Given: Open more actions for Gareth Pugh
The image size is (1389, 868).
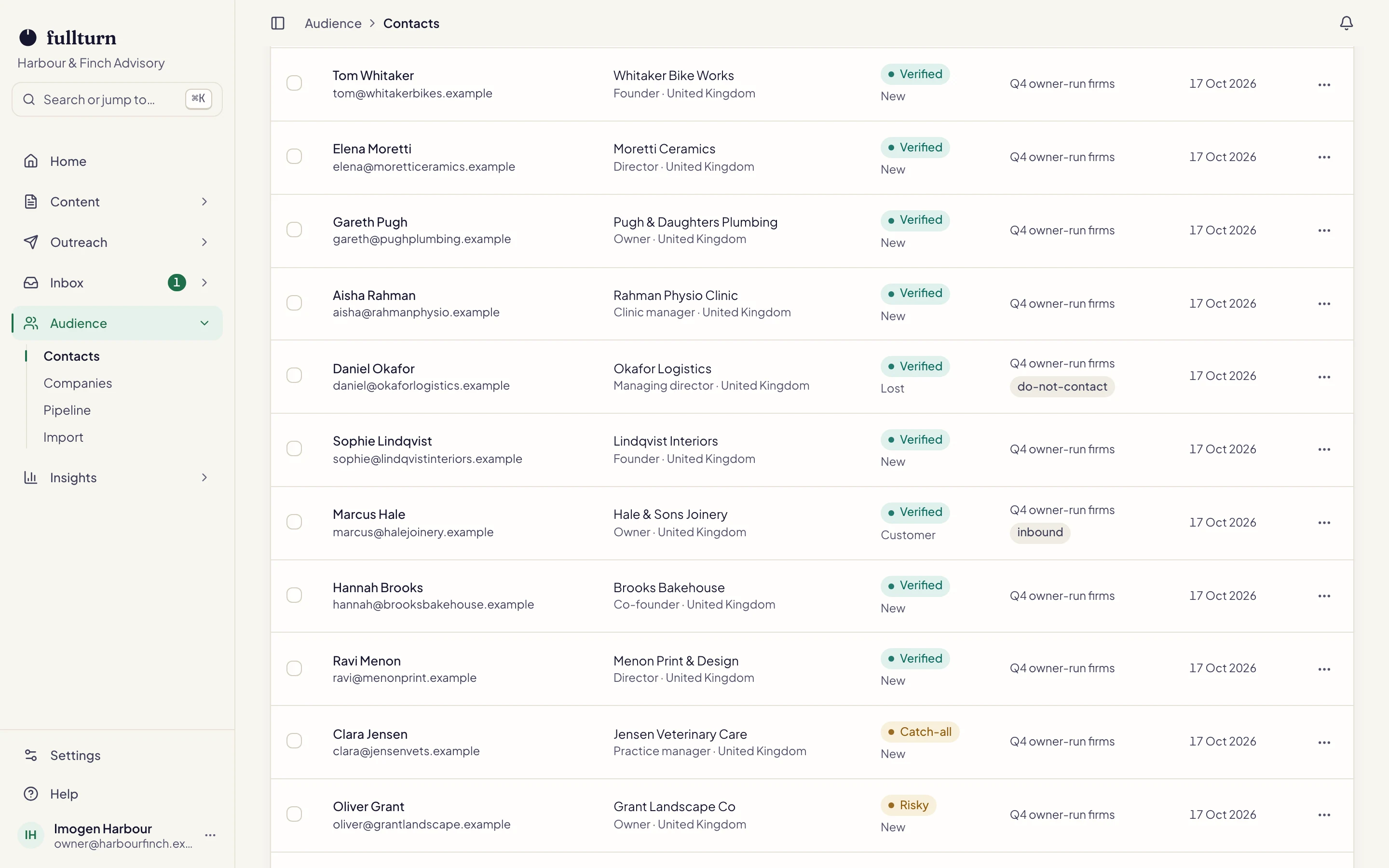Looking at the screenshot, I should point(1324,231).
